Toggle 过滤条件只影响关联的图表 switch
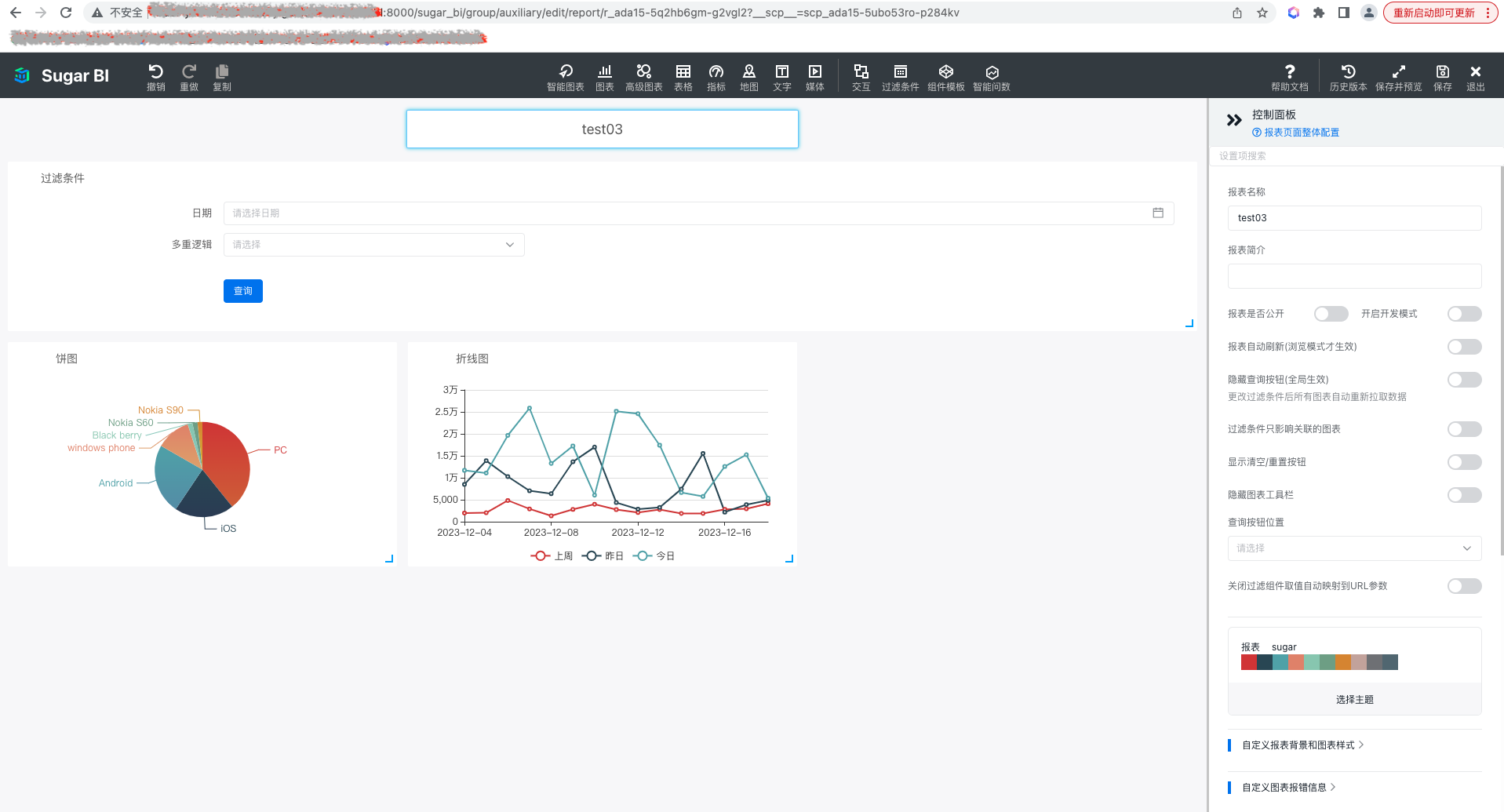 [1465, 429]
